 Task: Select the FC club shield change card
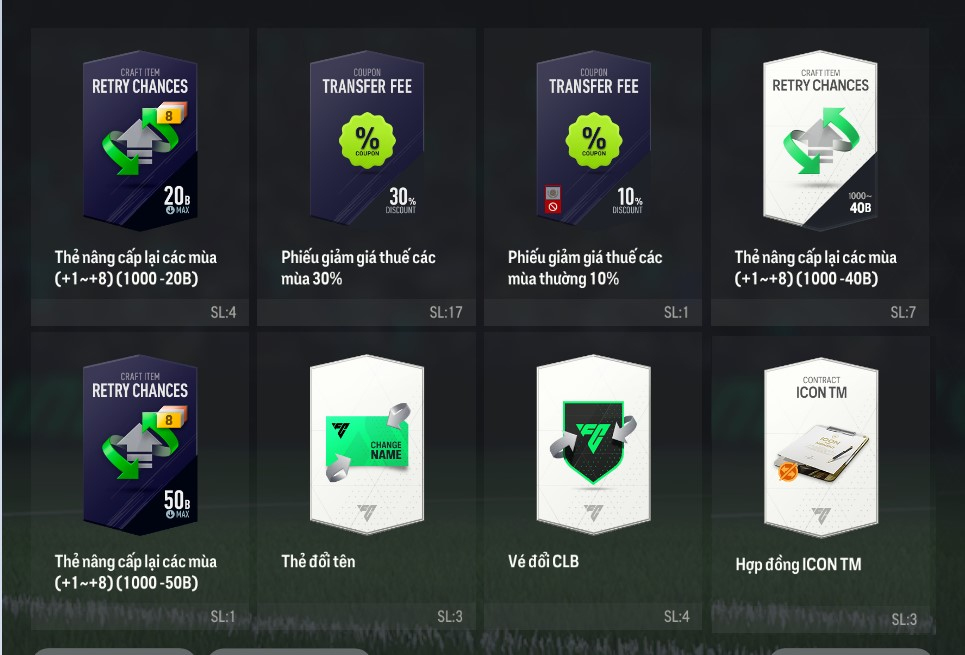(593, 444)
